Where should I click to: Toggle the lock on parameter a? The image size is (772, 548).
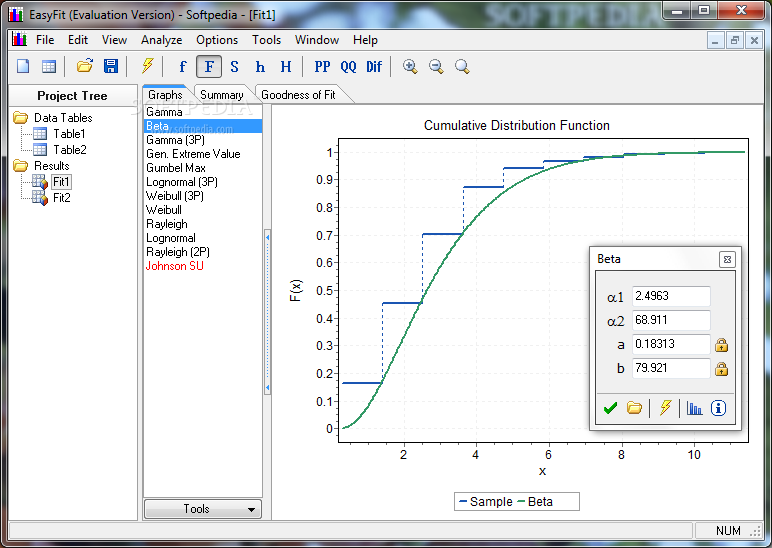(x=721, y=345)
